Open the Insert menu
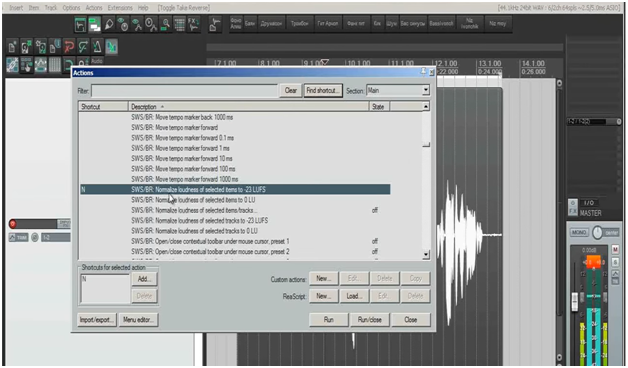Screen dimensions: 628x368 [x=16, y=8]
